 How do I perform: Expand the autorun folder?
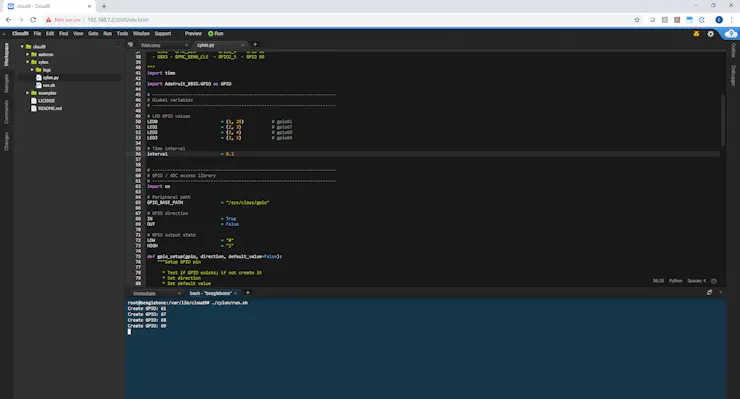pyautogui.click(x=27, y=54)
